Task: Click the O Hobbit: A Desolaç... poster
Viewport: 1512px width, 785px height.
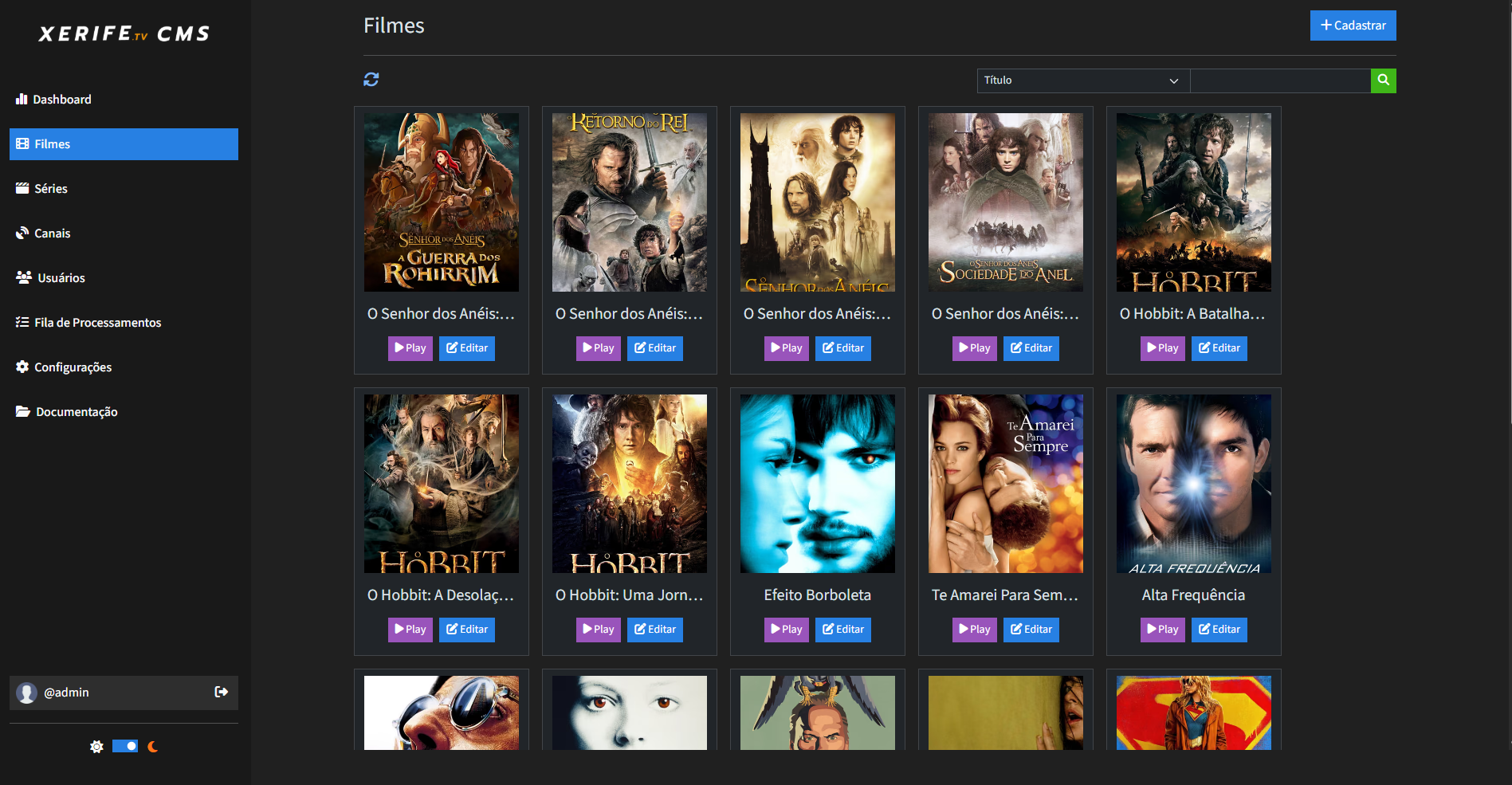Action: click(442, 484)
